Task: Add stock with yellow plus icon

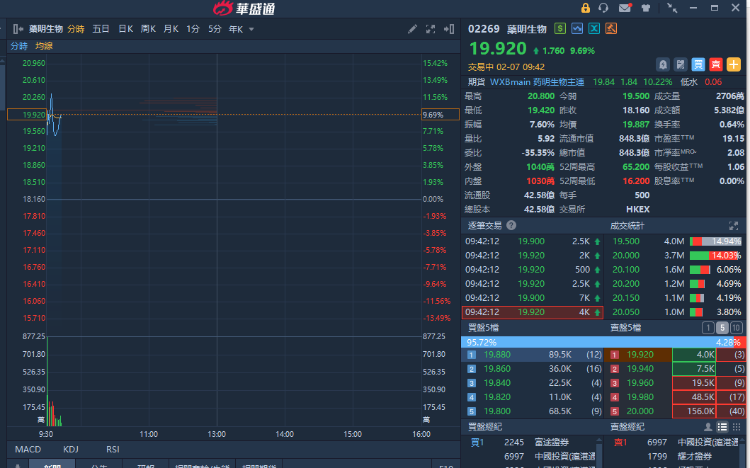Action: coord(738,63)
